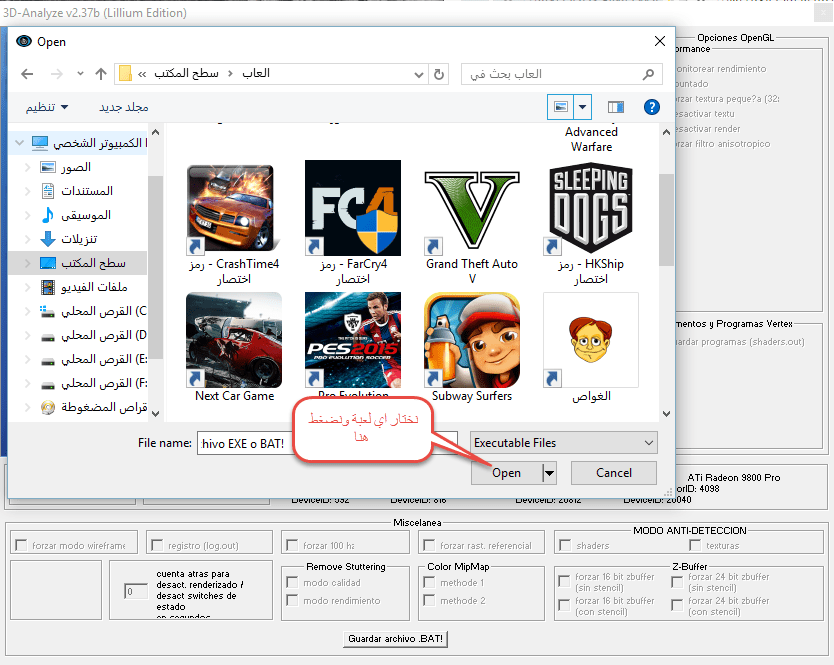Click the search magnifier icon

coord(648,74)
